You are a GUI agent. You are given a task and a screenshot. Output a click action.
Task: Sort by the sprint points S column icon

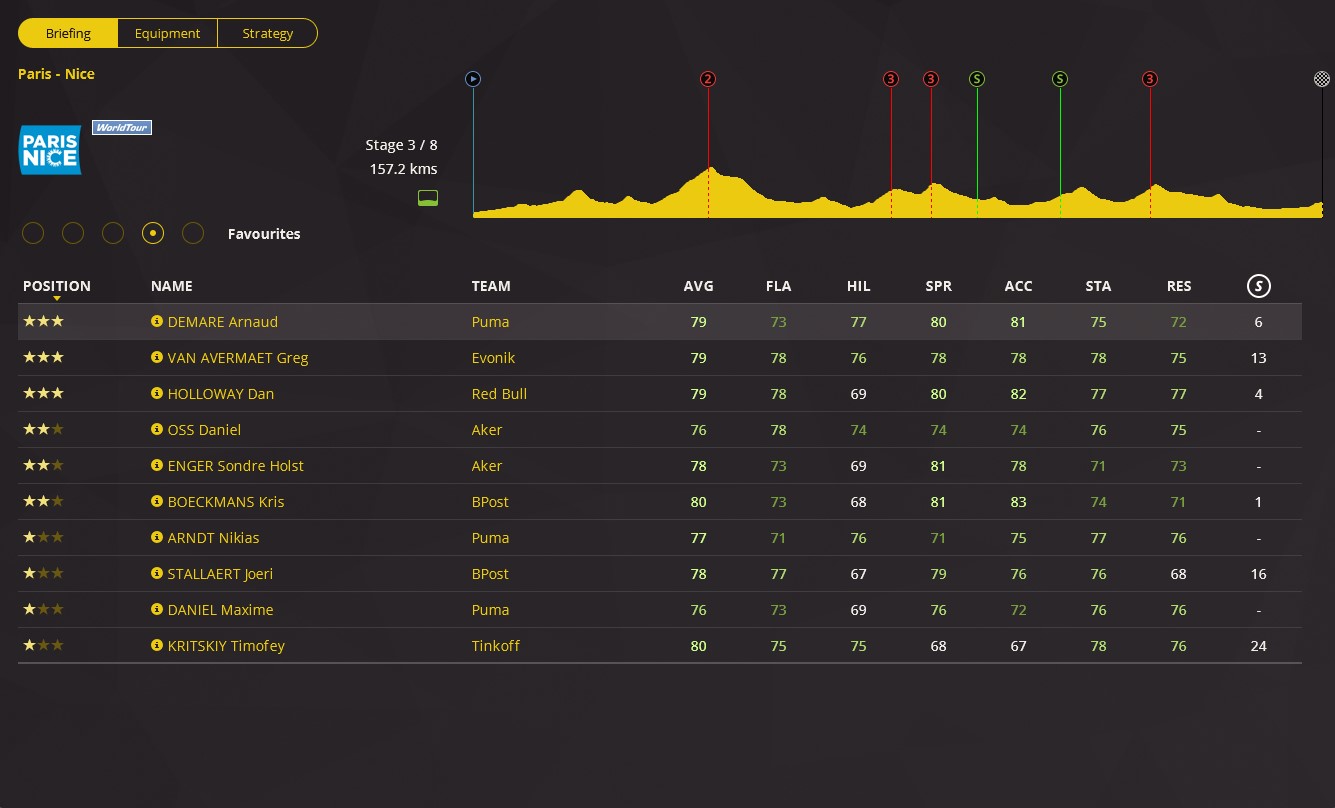point(1259,287)
